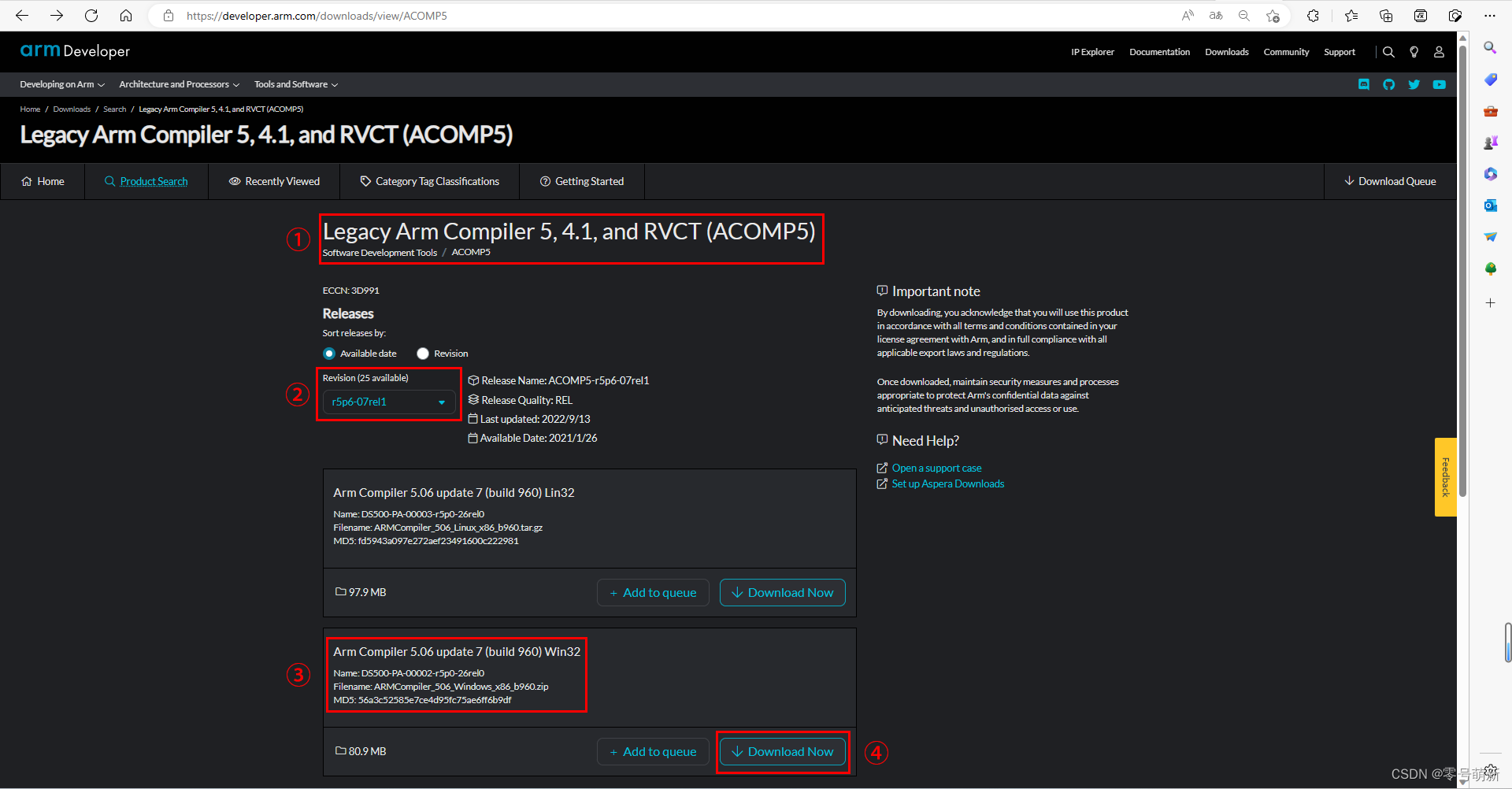Click the Software Development Tools link
The height and width of the screenshot is (789, 1512).
380,253
